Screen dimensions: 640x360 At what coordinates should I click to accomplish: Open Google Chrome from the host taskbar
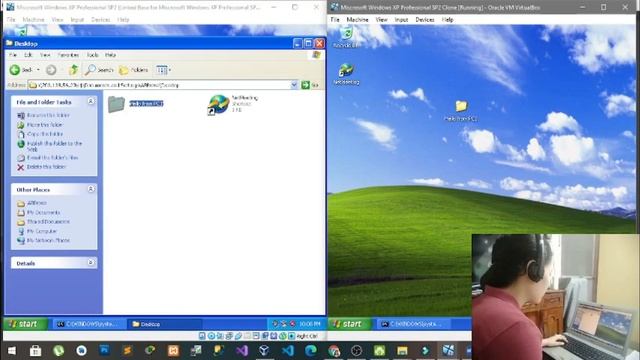[333, 351]
